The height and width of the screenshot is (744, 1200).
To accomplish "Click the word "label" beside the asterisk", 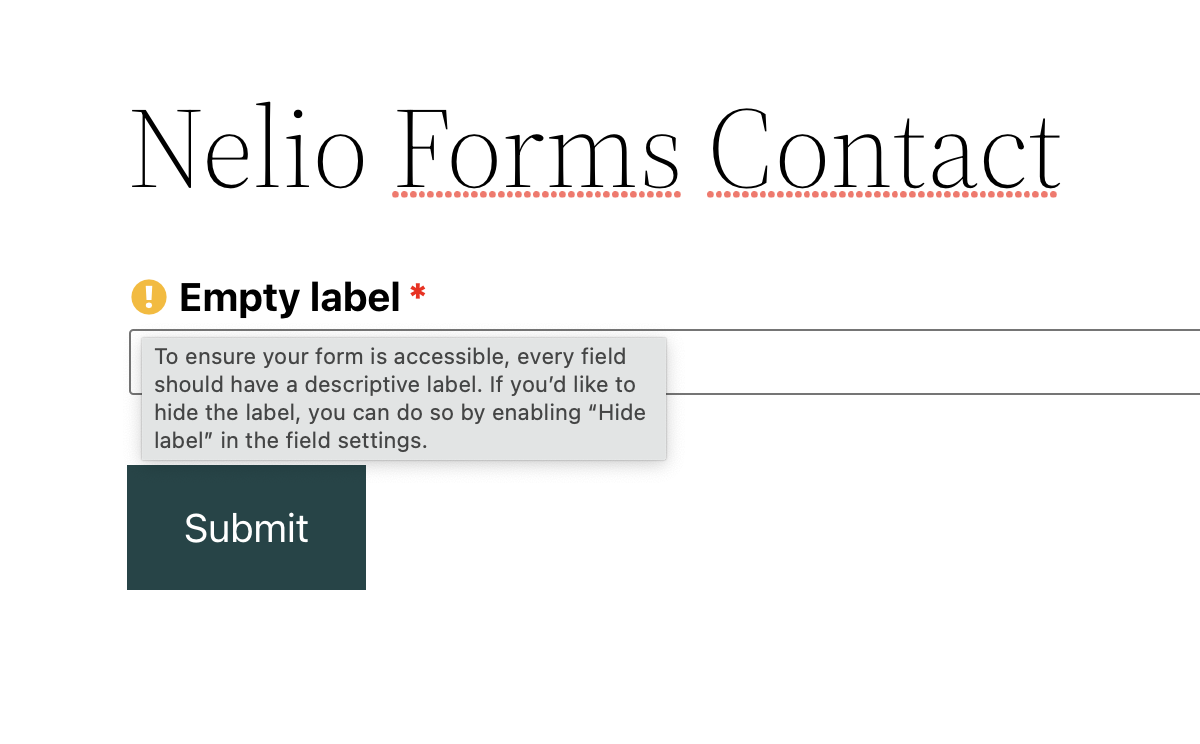I will [x=350, y=297].
